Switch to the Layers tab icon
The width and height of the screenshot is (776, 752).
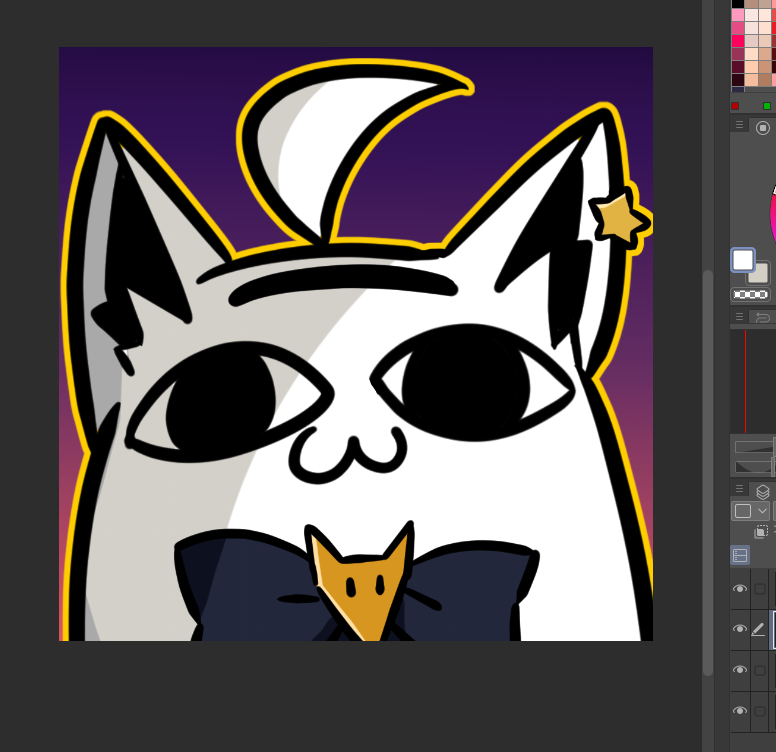(x=763, y=491)
